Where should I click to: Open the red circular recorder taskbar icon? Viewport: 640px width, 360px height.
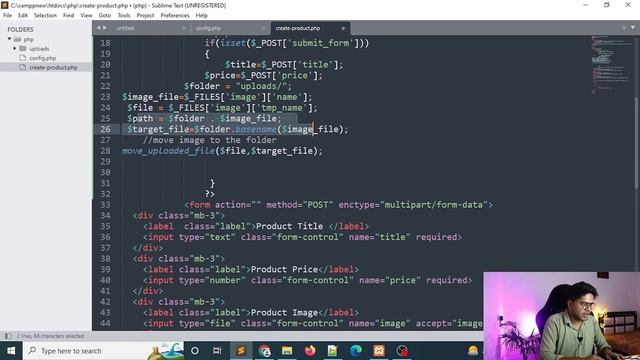point(402,351)
